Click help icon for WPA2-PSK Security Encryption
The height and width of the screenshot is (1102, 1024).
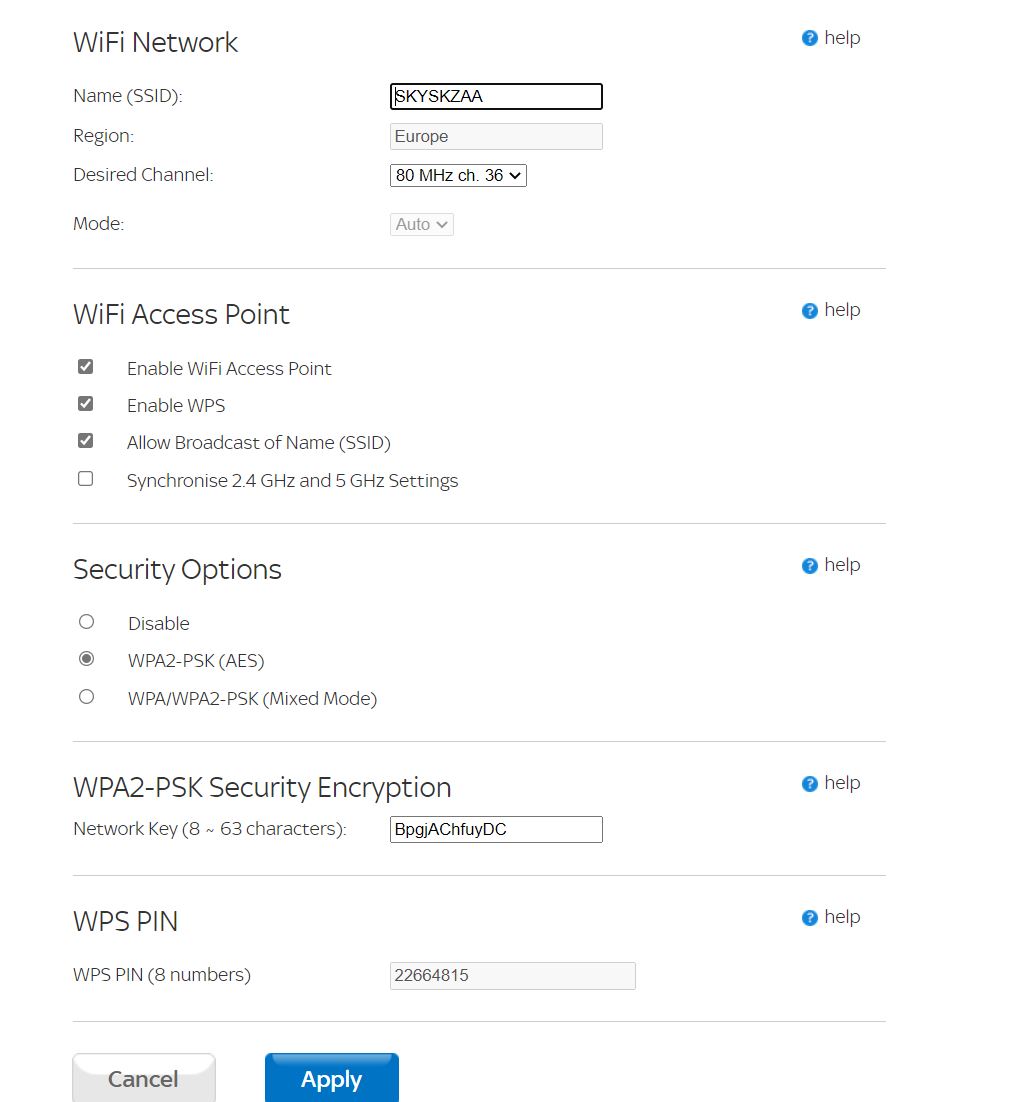[810, 784]
